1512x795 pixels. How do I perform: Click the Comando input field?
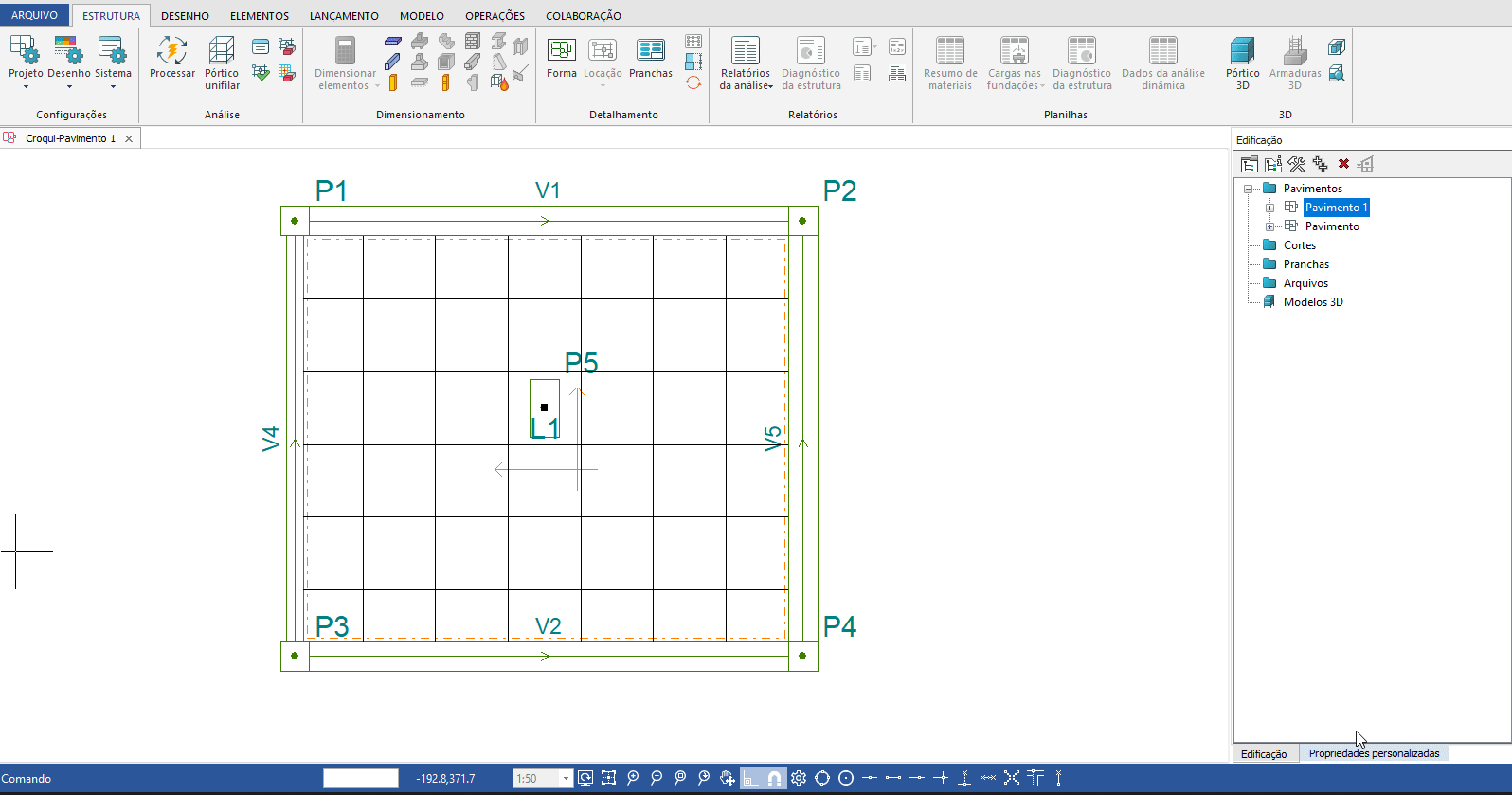tap(360, 779)
